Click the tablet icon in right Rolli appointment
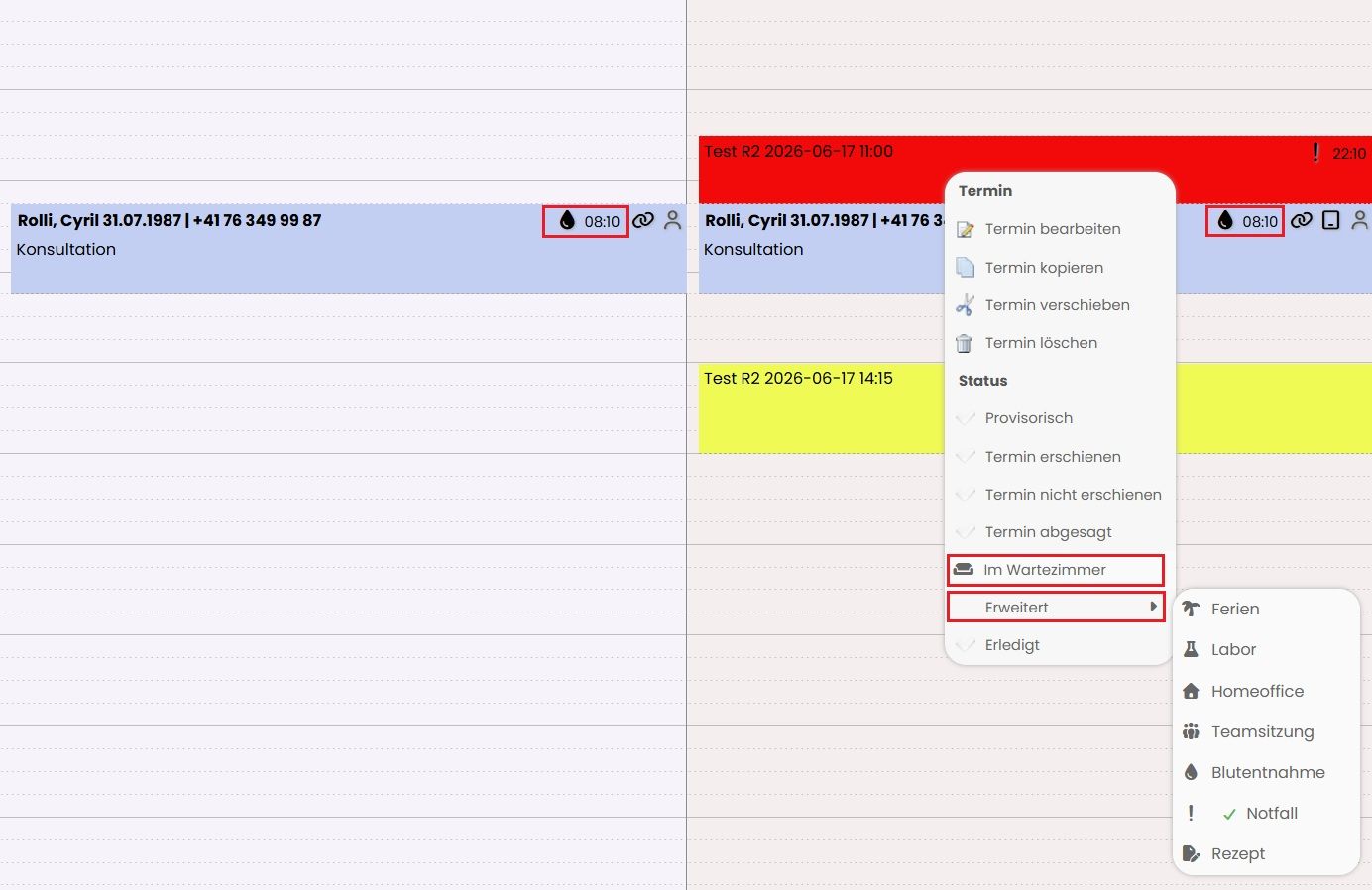This screenshot has height=890, width=1372. click(x=1331, y=220)
